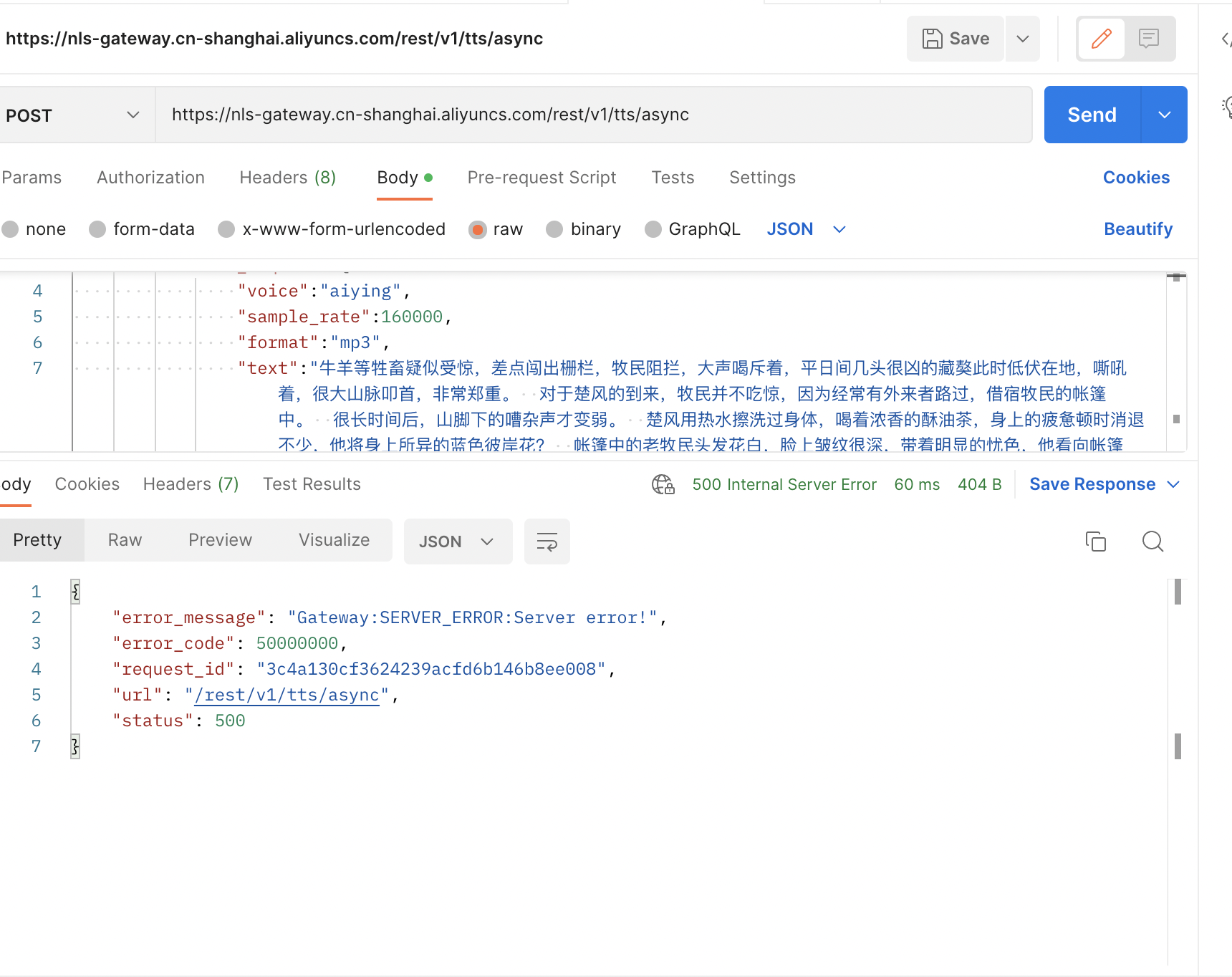The image size is (1232, 977).
Task: Click the request title URL text
Action: [x=274, y=39]
